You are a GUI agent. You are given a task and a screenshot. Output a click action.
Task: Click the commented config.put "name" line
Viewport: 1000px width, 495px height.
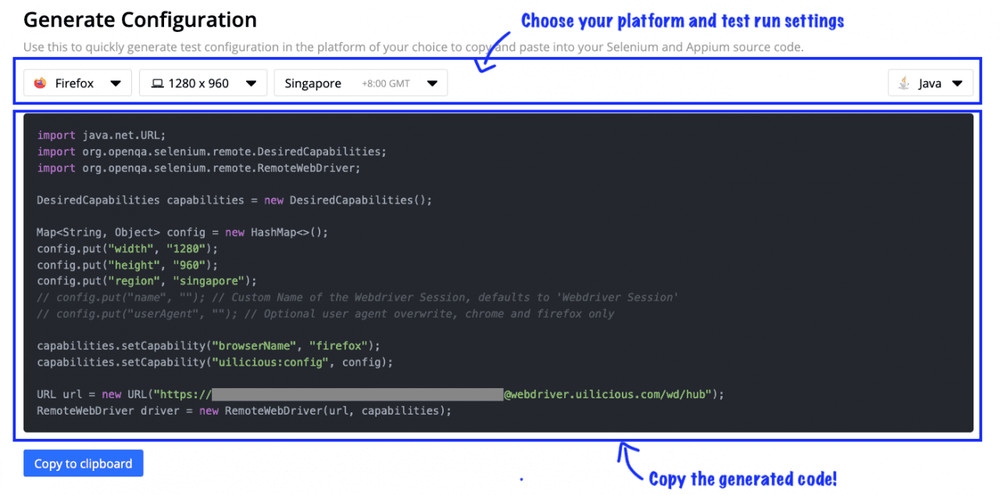(x=358, y=297)
